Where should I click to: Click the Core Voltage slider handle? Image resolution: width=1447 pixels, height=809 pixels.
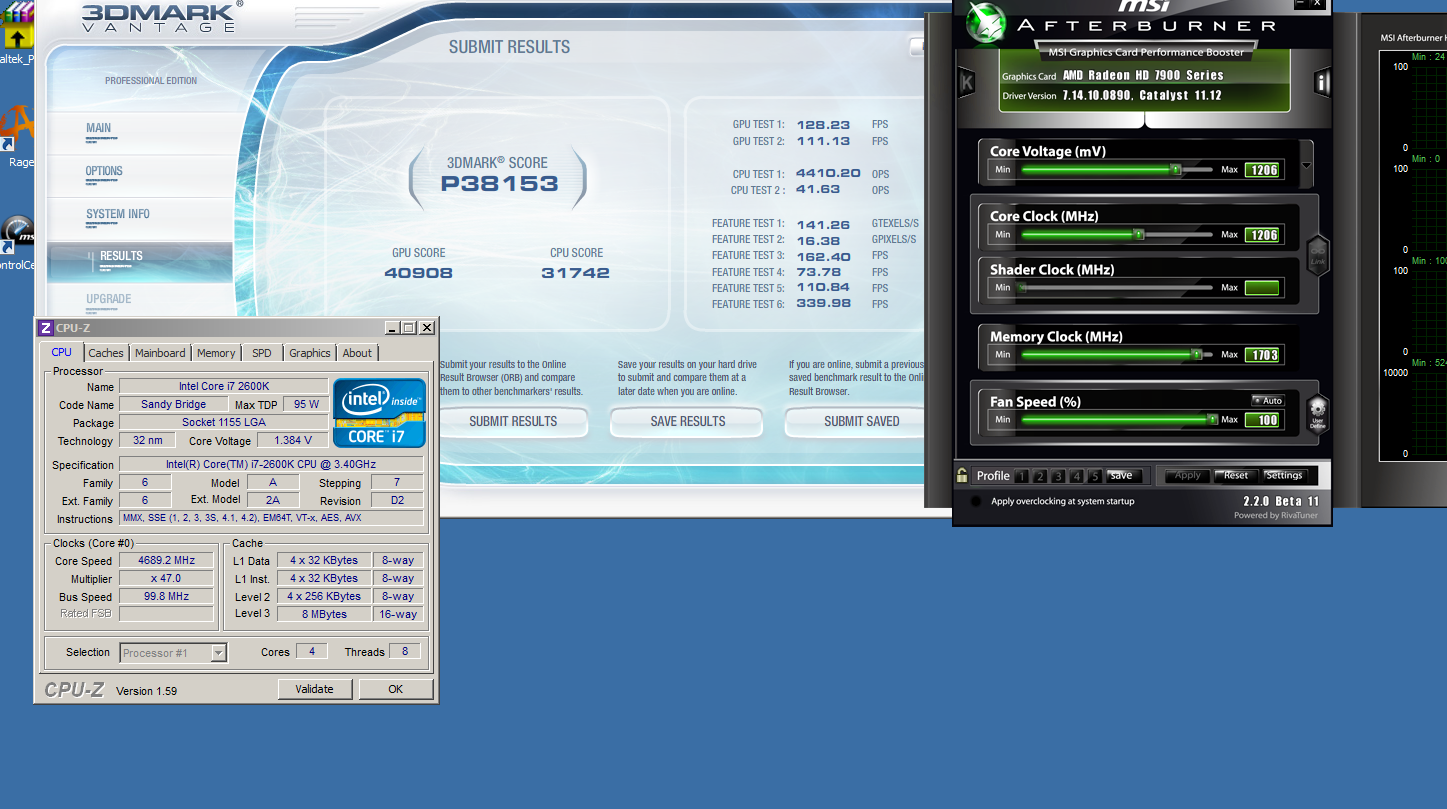click(1176, 170)
